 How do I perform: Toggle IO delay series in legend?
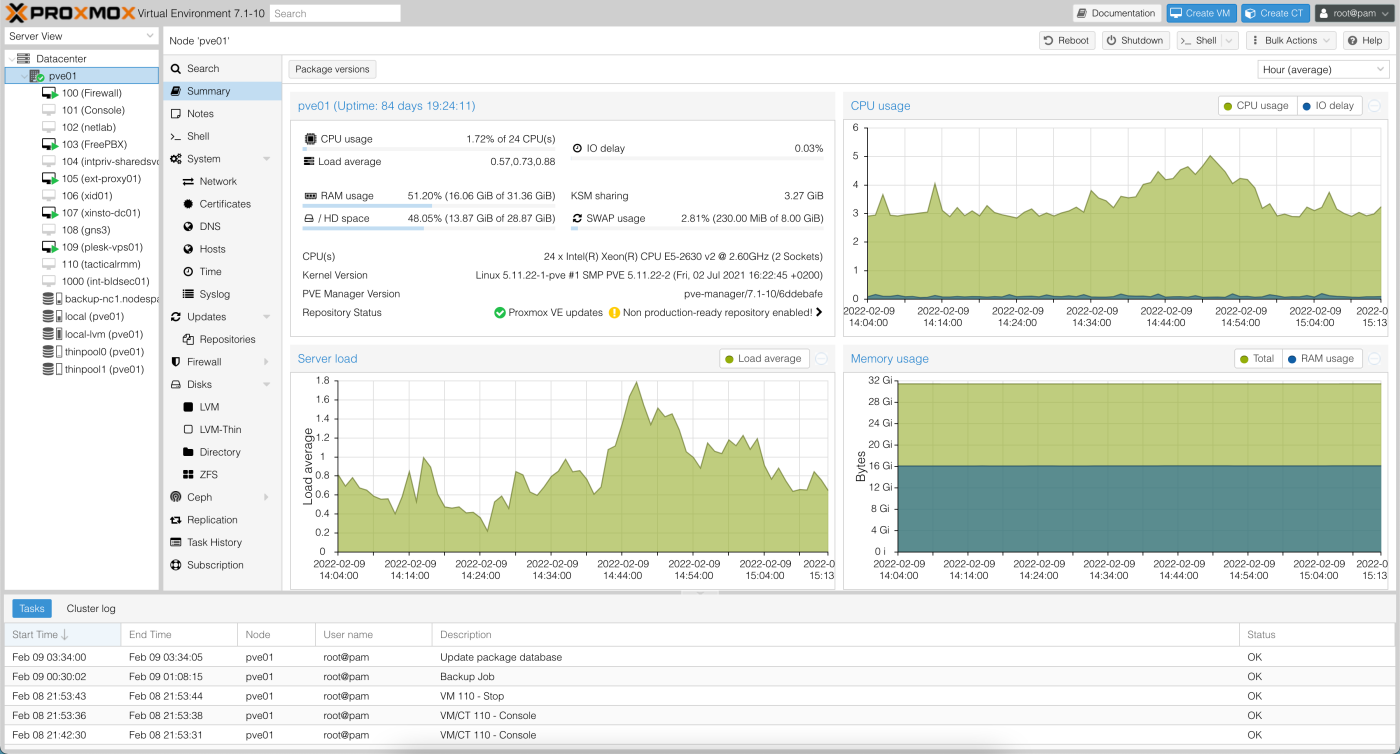click(x=1330, y=106)
